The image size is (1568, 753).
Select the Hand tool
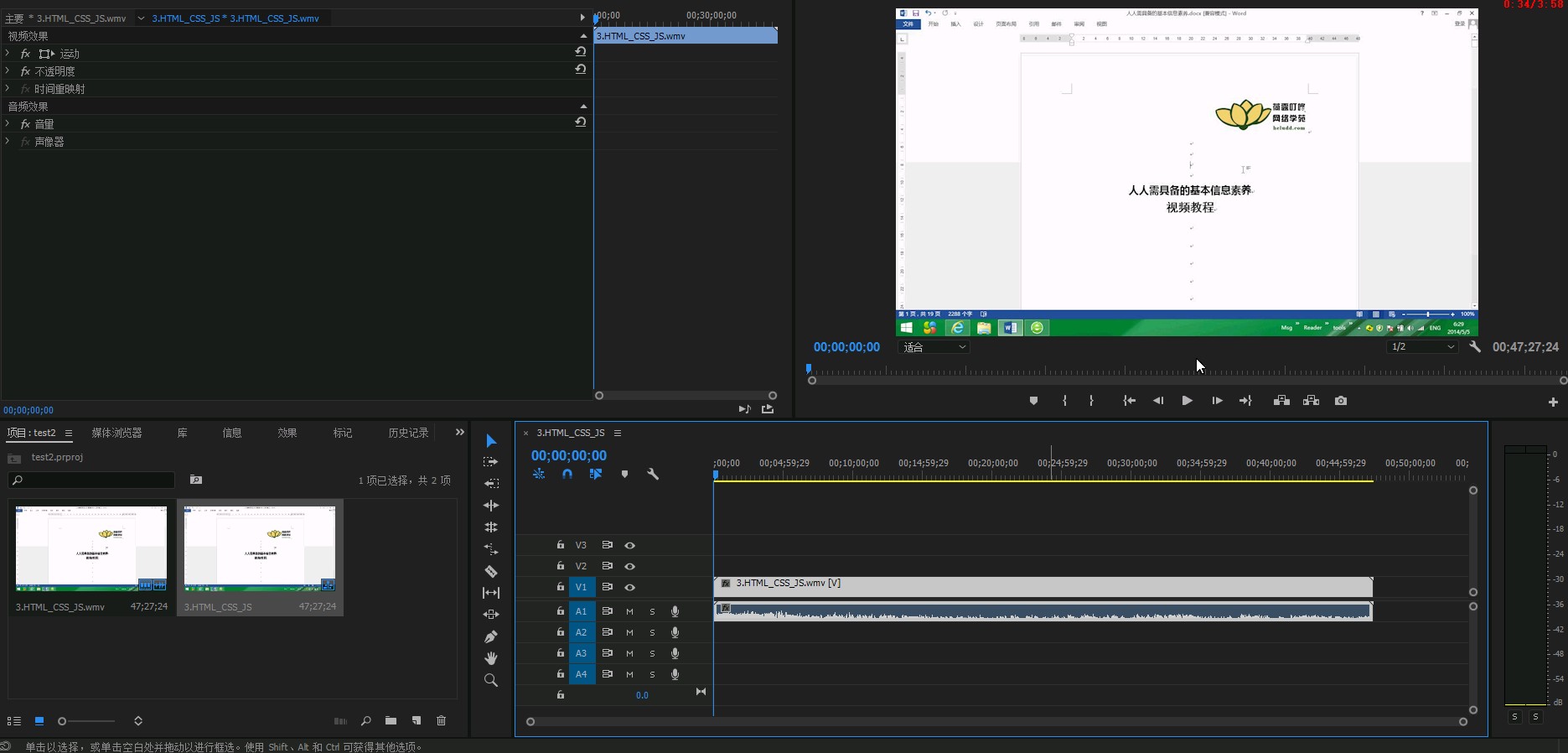point(491,658)
